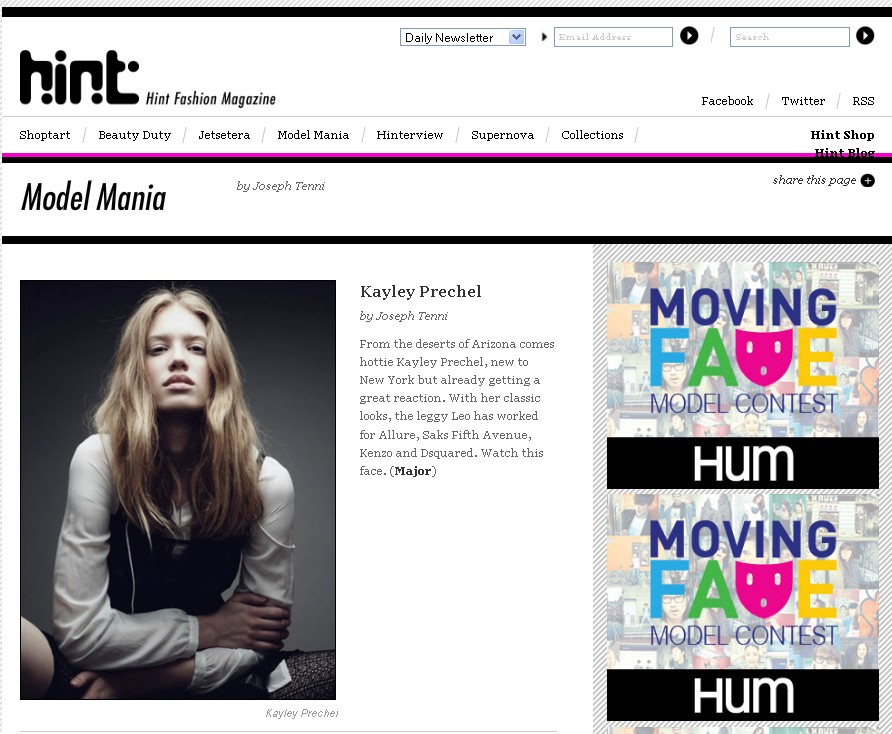Click the Kayley Prechel photo

[x=178, y=489]
